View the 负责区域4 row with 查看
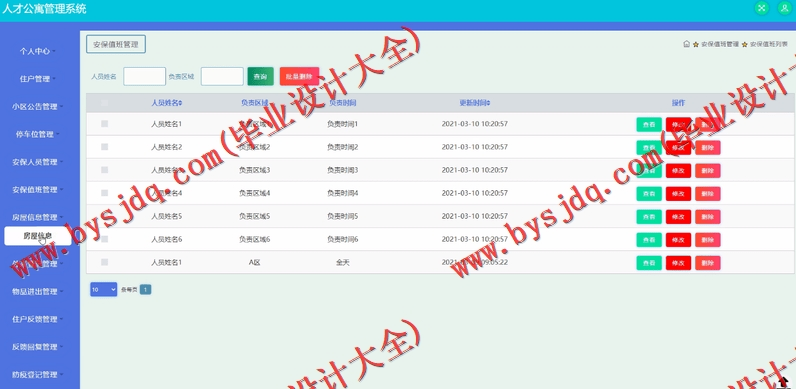This screenshot has height=389, width=796. tap(649, 194)
